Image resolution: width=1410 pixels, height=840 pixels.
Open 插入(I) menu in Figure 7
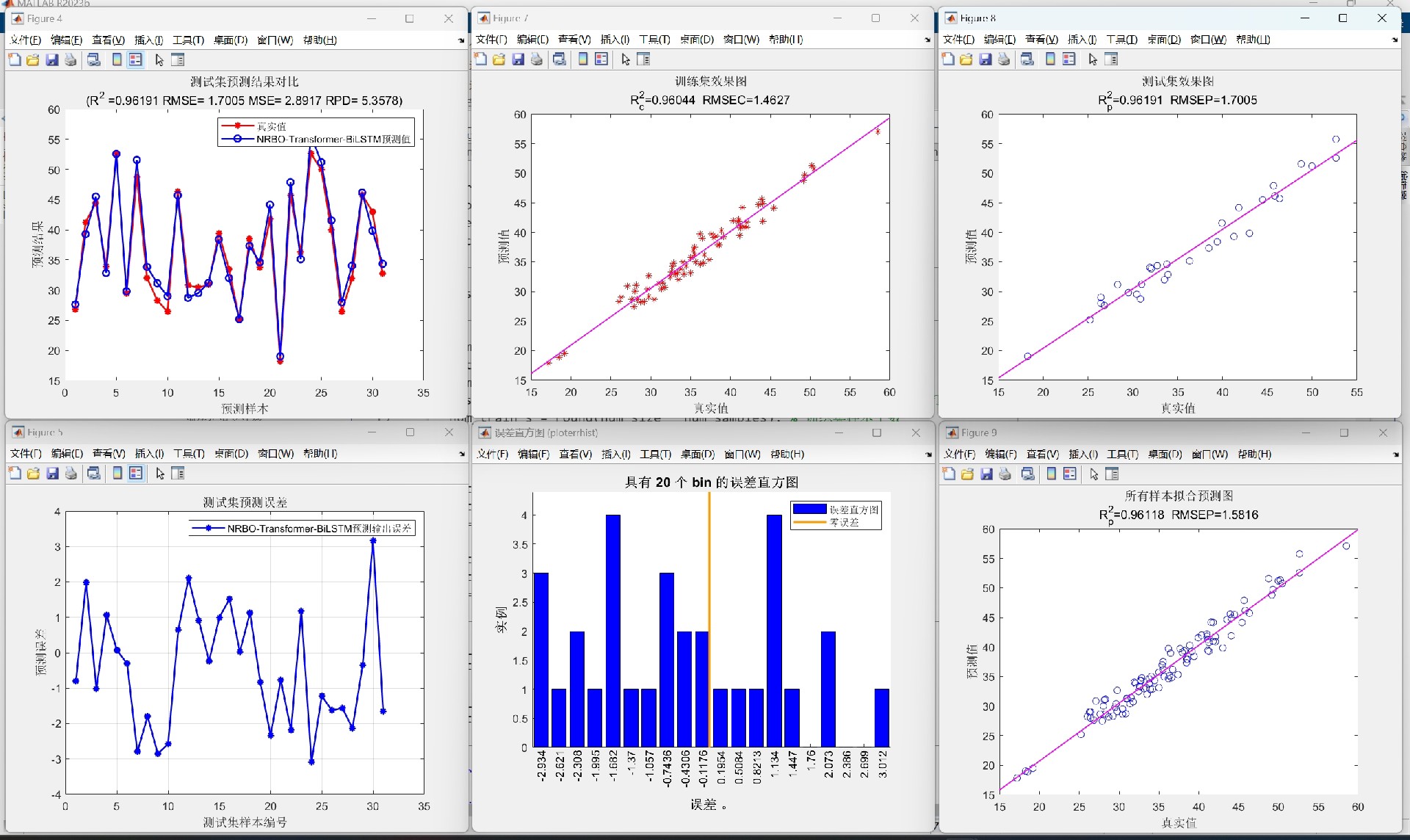pos(615,40)
